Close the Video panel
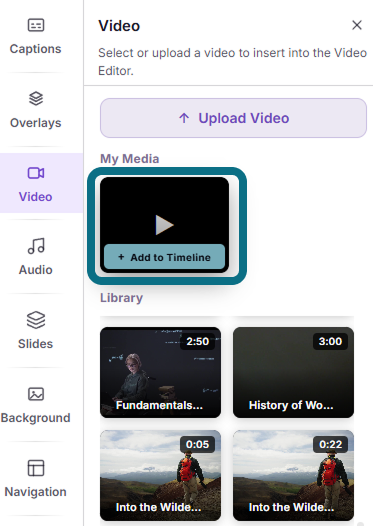This screenshot has width=373, height=526. (x=357, y=25)
